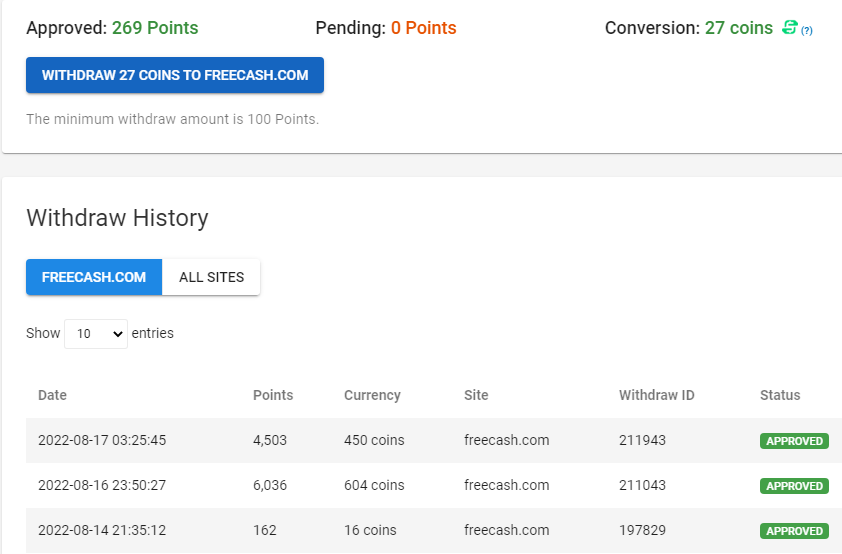The height and width of the screenshot is (554, 842).
Task: Sort the table by Date column
Action: click(x=53, y=395)
